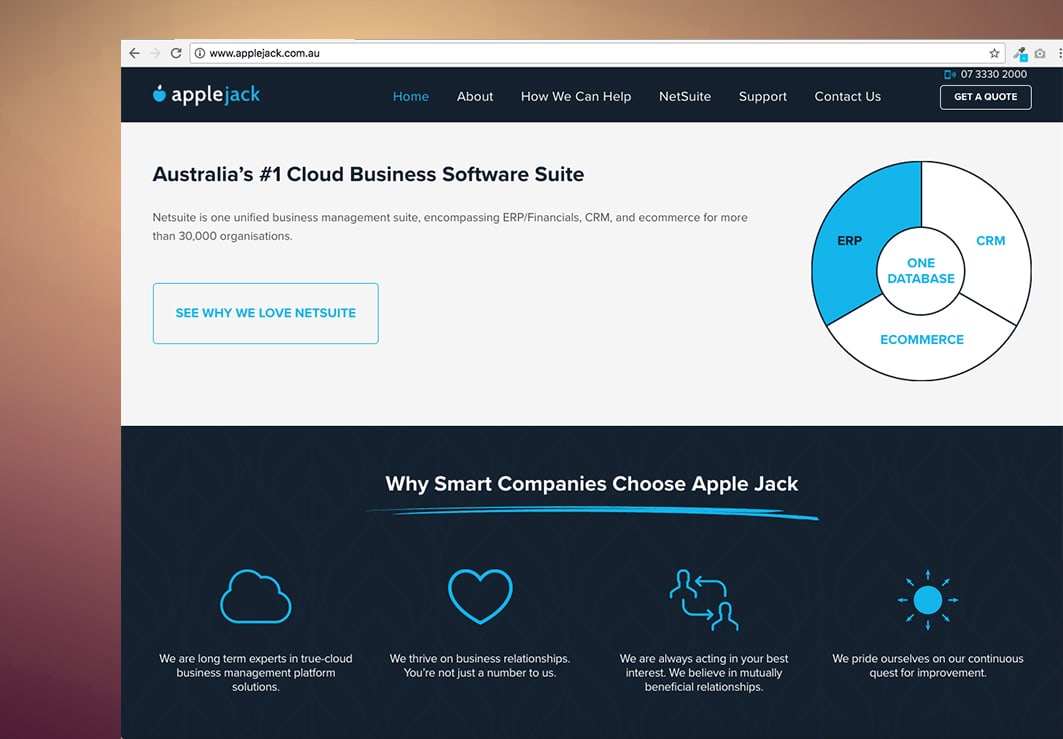Bookmark this page with the star icon
Viewport: 1063px width, 739px height.
click(994, 53)
